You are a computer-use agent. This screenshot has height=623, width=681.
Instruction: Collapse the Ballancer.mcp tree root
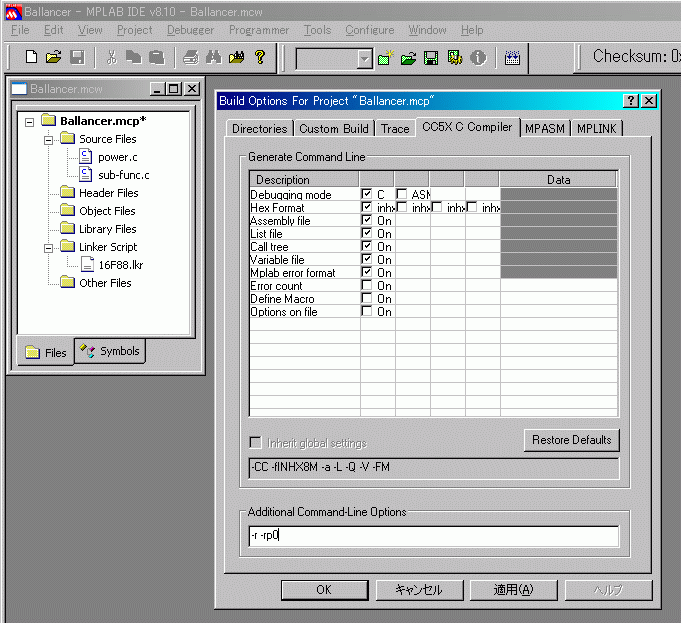pyautogui.click(x=30, y=122)
